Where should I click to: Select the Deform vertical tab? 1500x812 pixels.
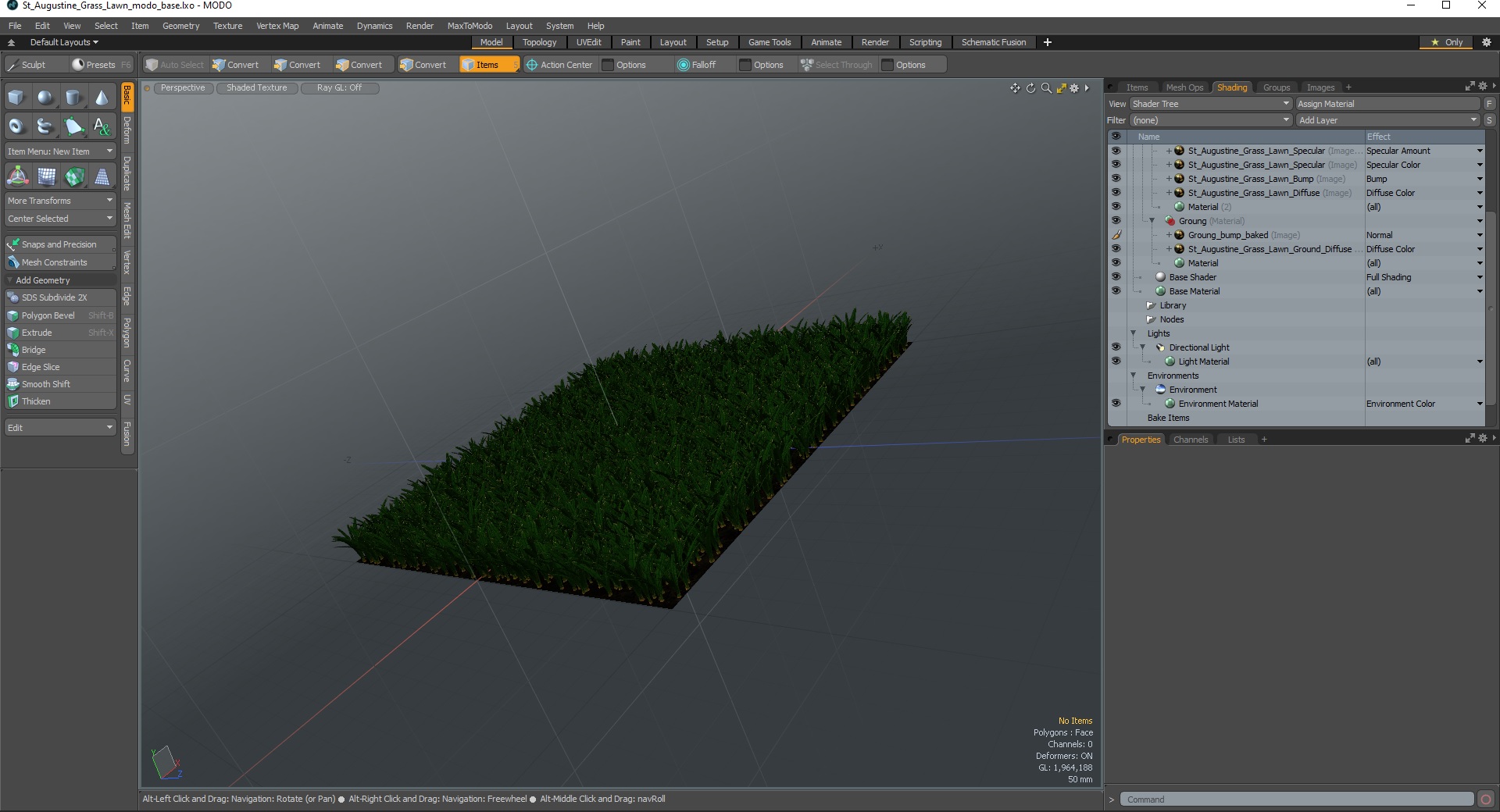click(x=127, y=130)
